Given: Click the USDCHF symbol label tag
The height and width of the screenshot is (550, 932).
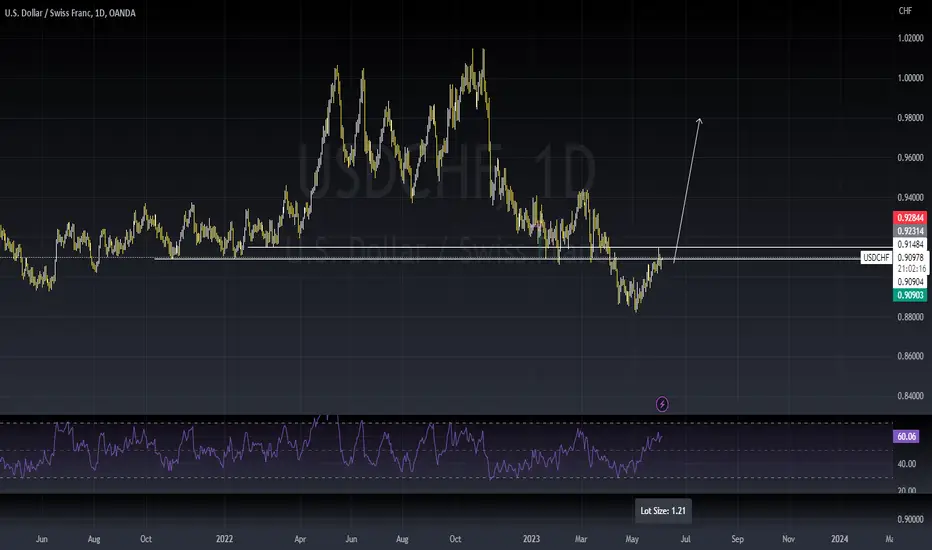Looking at the screenshot, I should [x=876, y=257].
